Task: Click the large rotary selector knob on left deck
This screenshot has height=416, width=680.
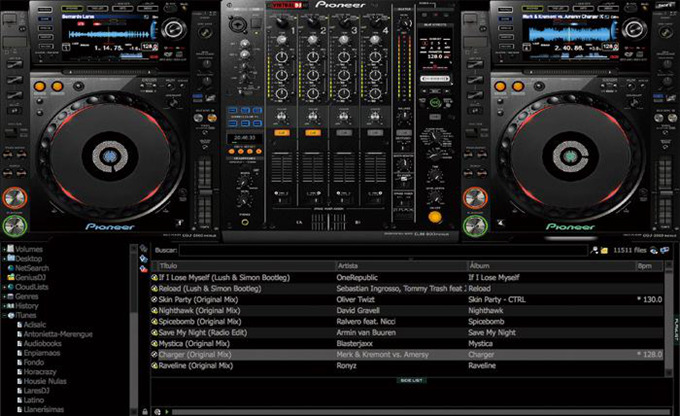Action: tap(173, 29)
